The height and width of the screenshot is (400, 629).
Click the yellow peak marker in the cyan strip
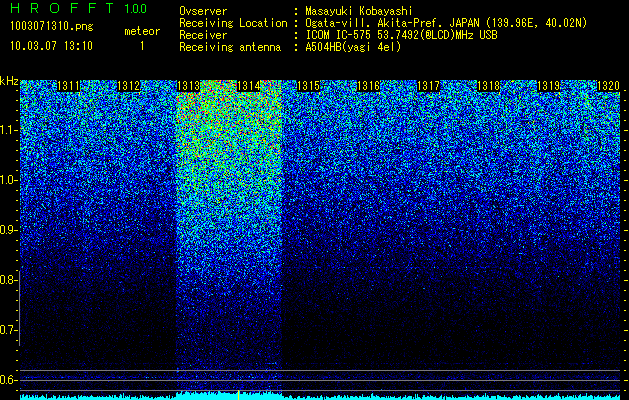coord(239,395)
